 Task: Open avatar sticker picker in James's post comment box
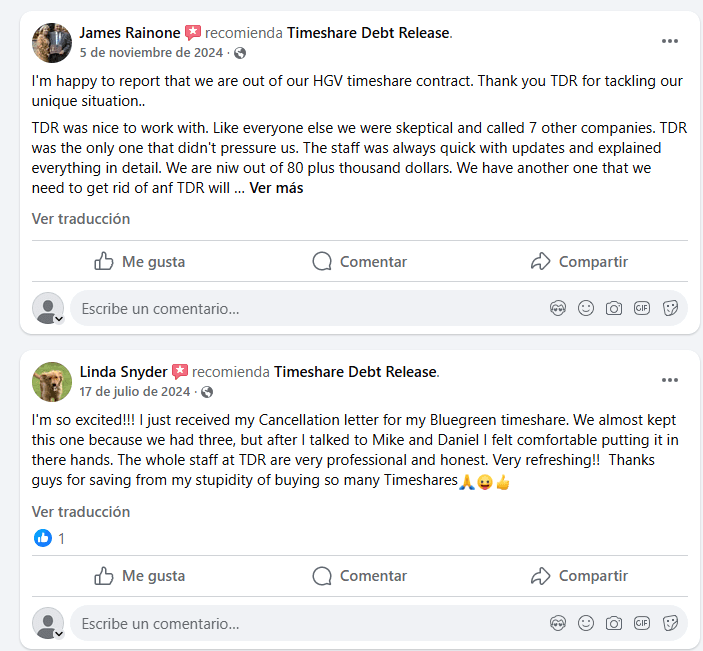click(x=558, y=308)
